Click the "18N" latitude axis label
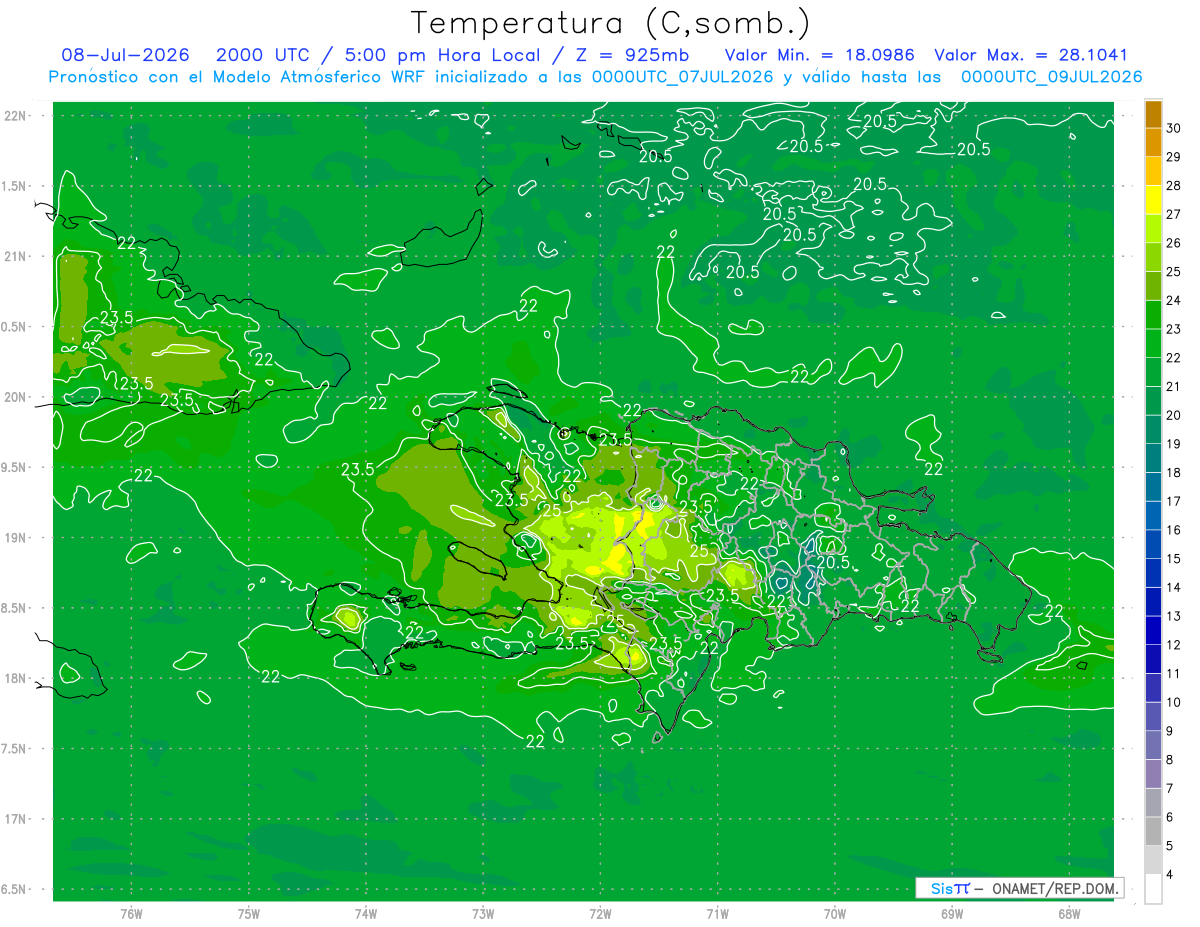 (x=17, y=678)
